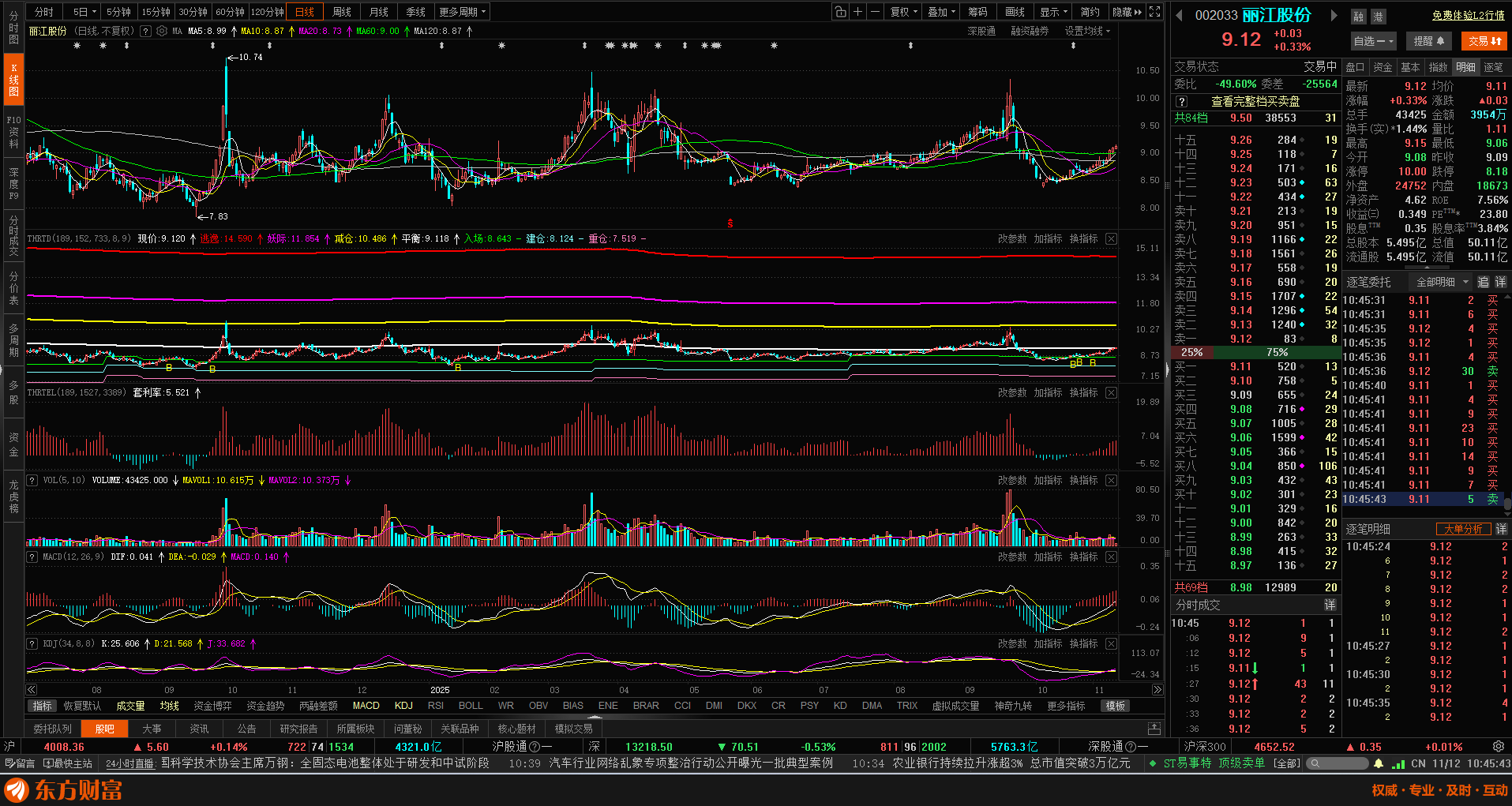The width and height of the screenshot is (1512, 806).
Task: Go to next stock arrow
Action: [1334, 15]
